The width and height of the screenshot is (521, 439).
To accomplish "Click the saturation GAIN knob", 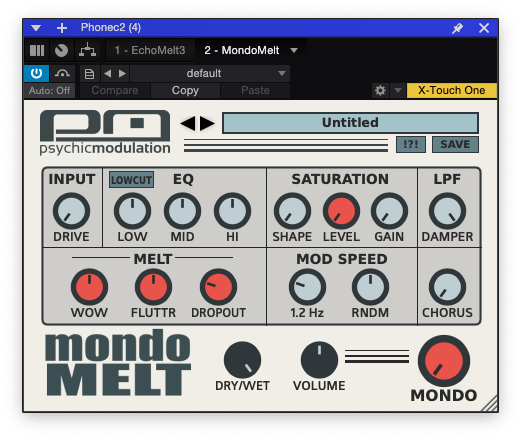I will 389,211.
